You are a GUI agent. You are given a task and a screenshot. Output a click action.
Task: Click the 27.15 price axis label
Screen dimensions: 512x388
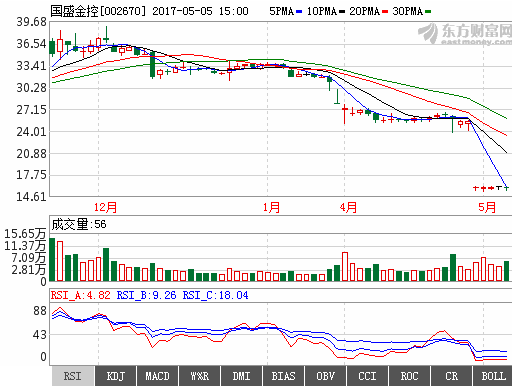point(31,110)
